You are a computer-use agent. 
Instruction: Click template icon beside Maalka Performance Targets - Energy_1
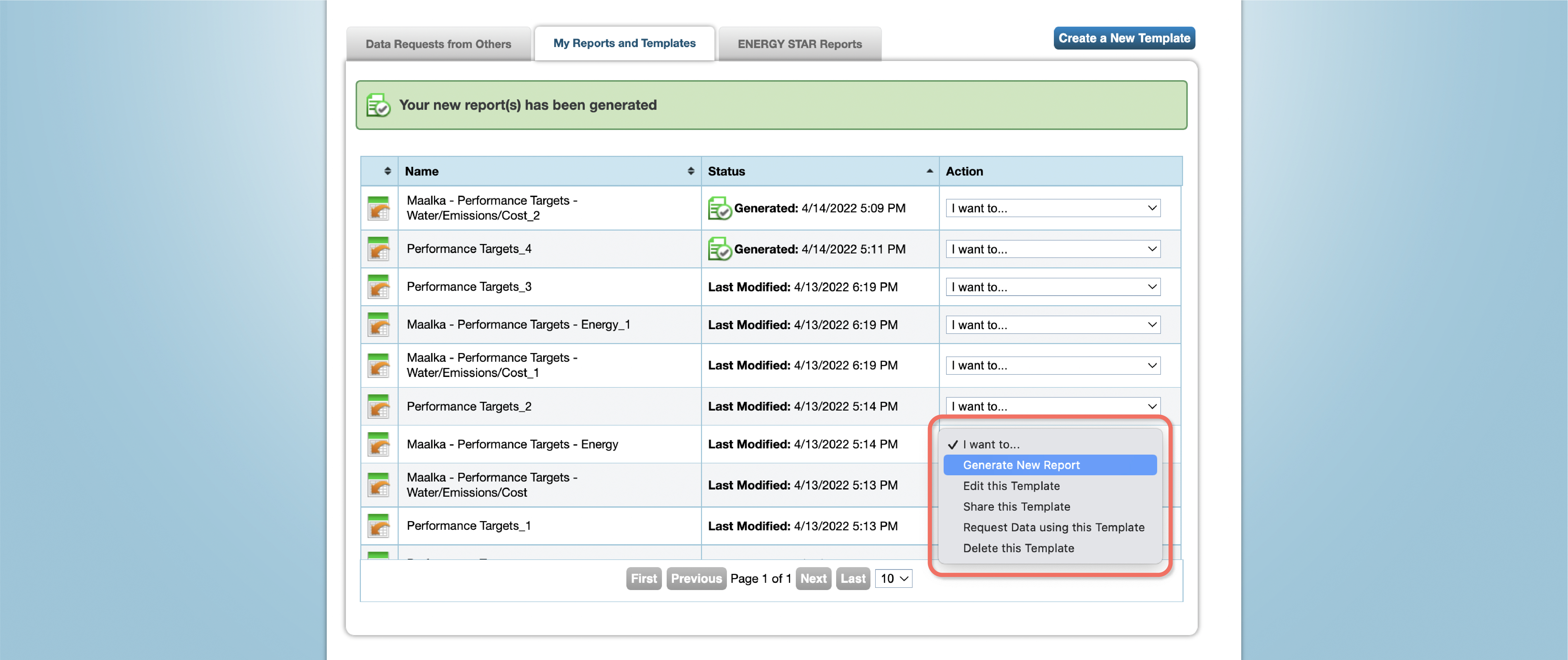pos(378,324)
